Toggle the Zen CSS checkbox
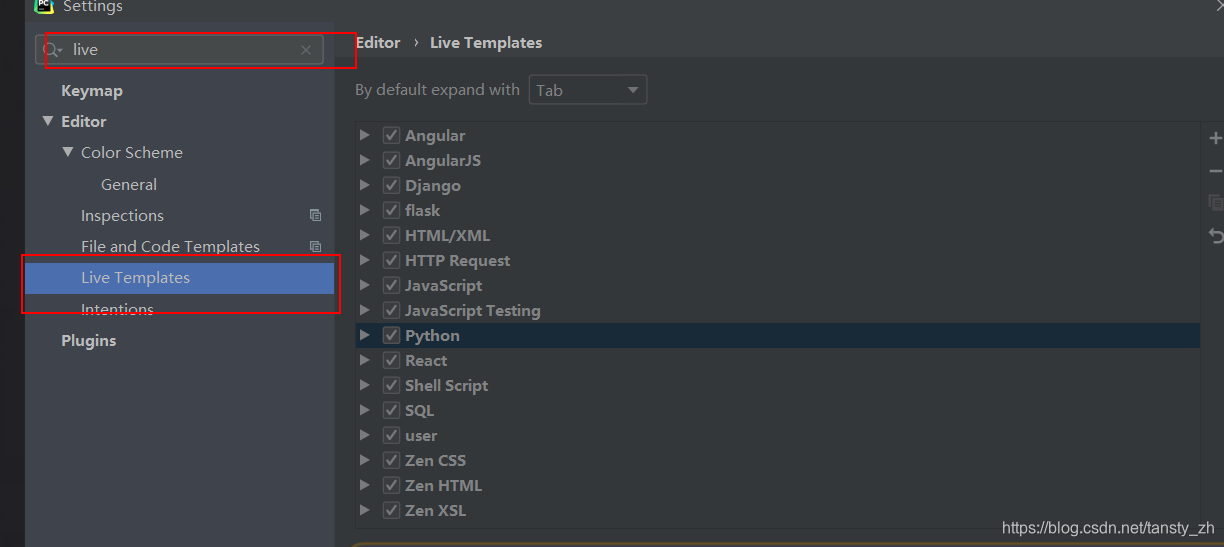The image size is (1224, 547). pyautogui.click(x=391, y=460)
